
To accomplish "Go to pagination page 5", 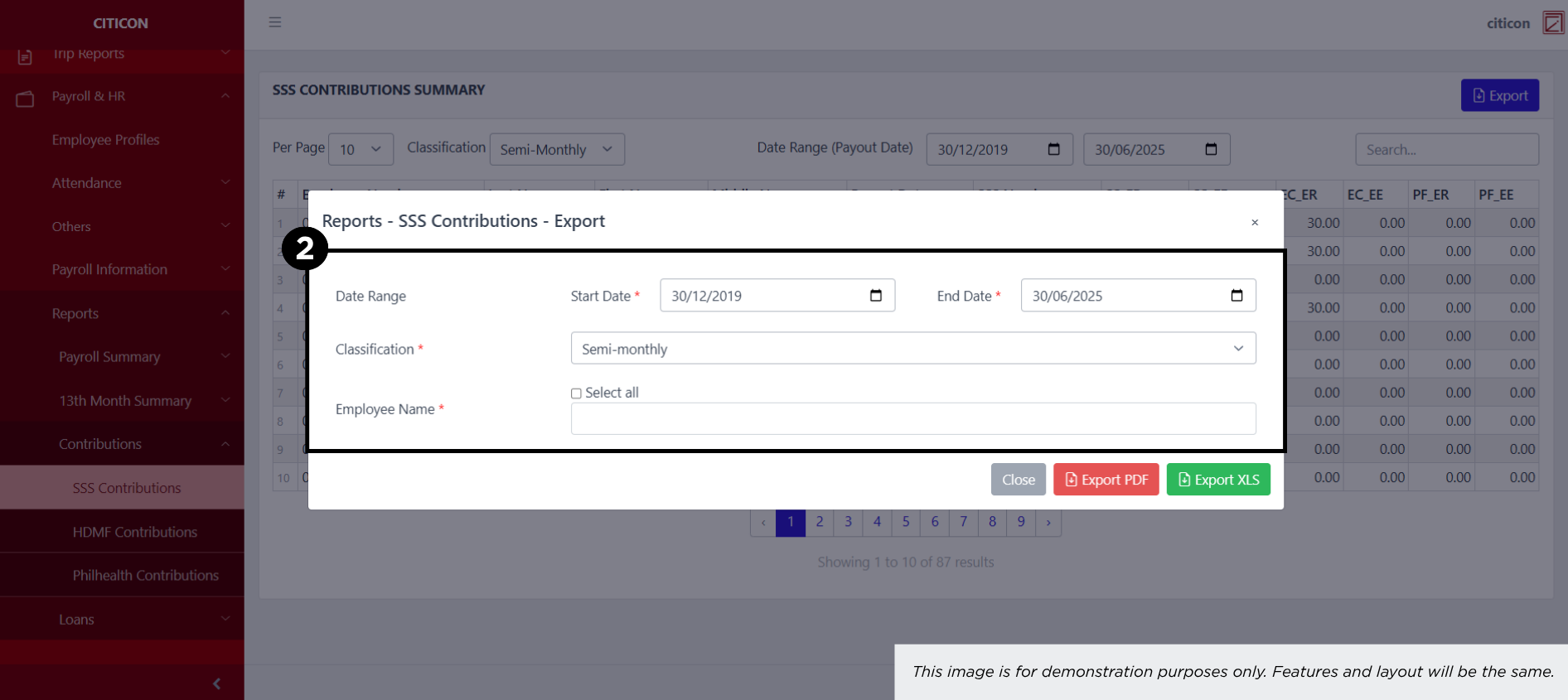I will [x=906, y=522].
